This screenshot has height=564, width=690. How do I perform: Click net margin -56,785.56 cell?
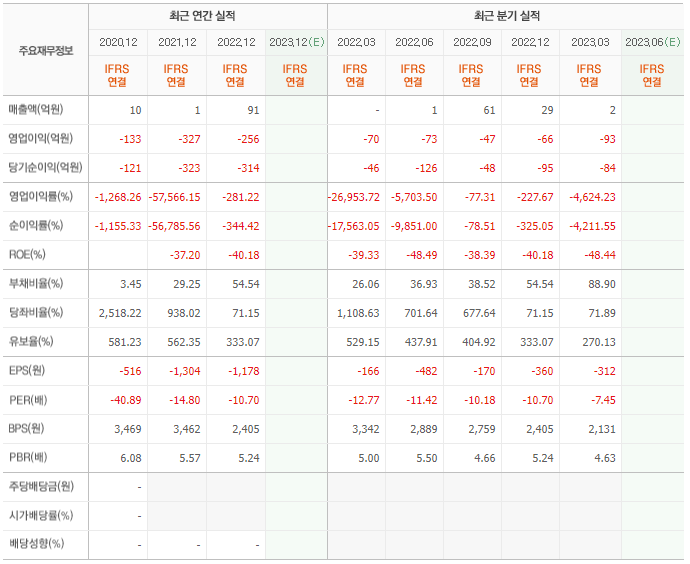coord(174,226)
